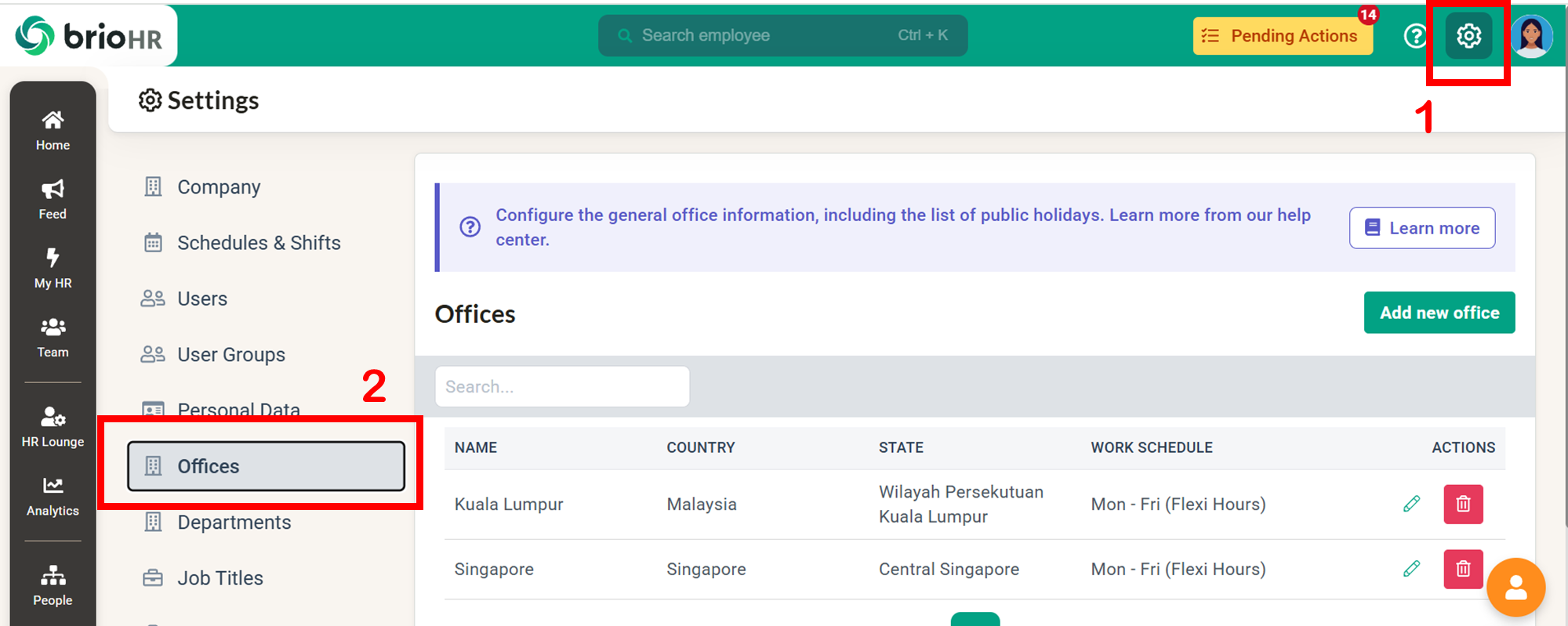Open the Settings gear icon in header
The image size is (1568, 626).
coord(1468,36)
